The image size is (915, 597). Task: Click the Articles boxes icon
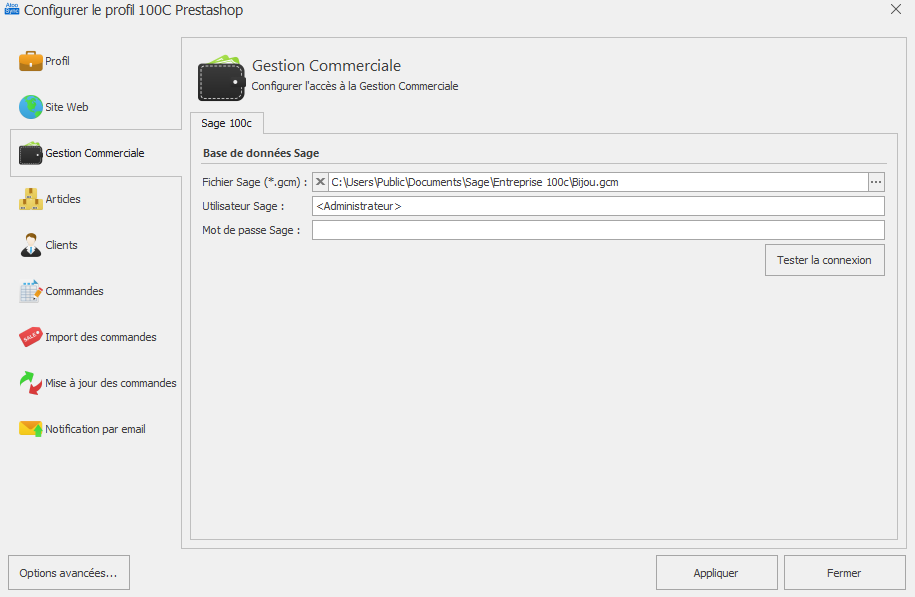point(31,199)
